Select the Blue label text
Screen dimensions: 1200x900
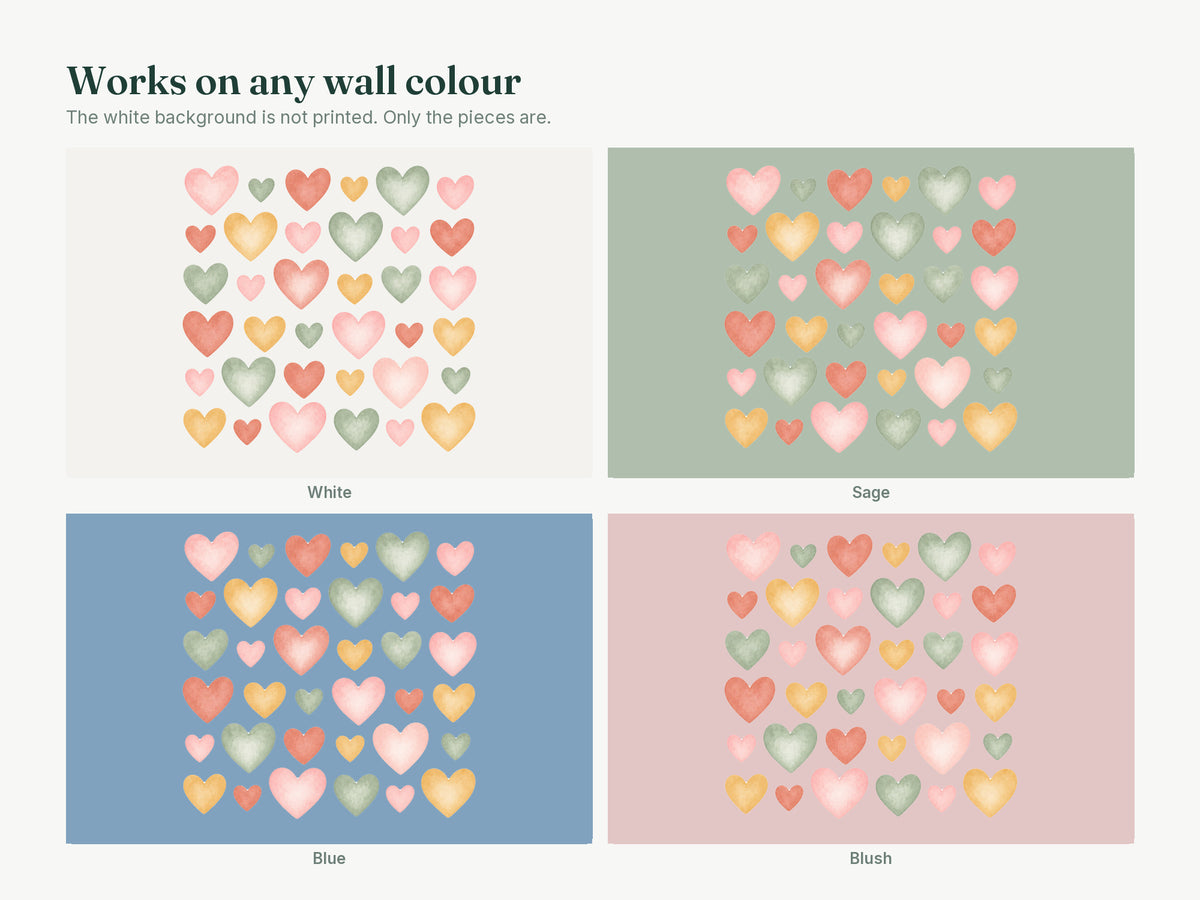pyautogui.click(x=329, y=858)
